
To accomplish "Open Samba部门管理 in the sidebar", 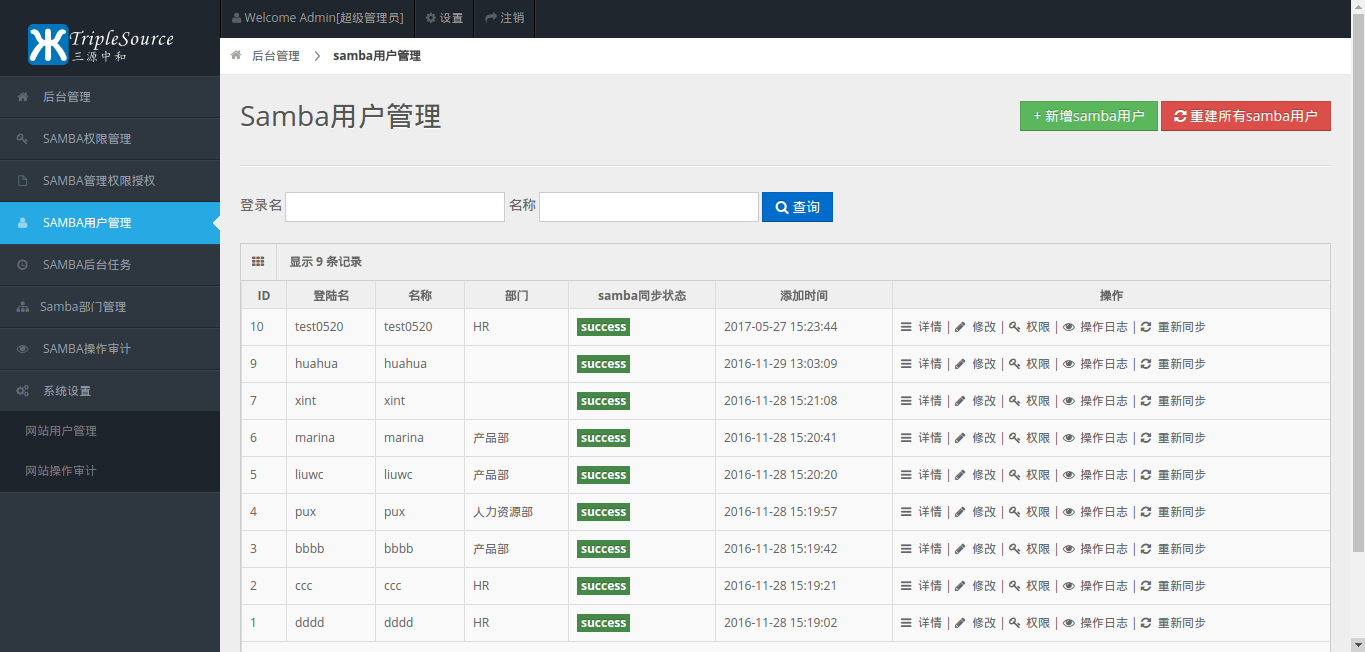I will (110, 307).
